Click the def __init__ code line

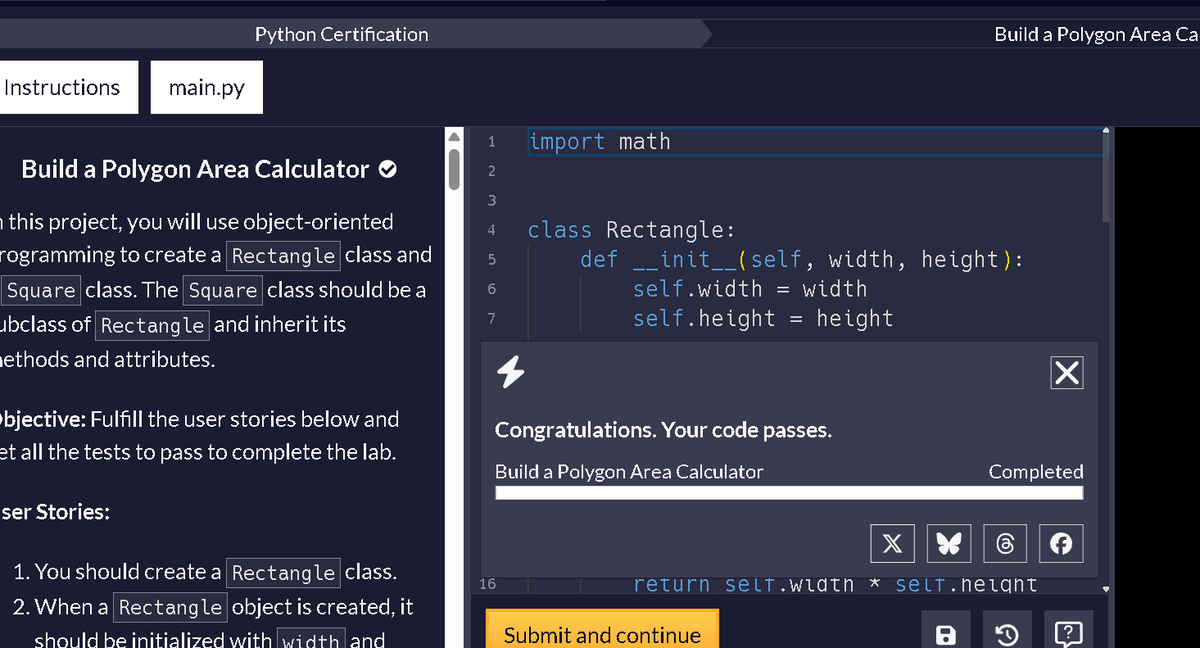tap(802, 260)
